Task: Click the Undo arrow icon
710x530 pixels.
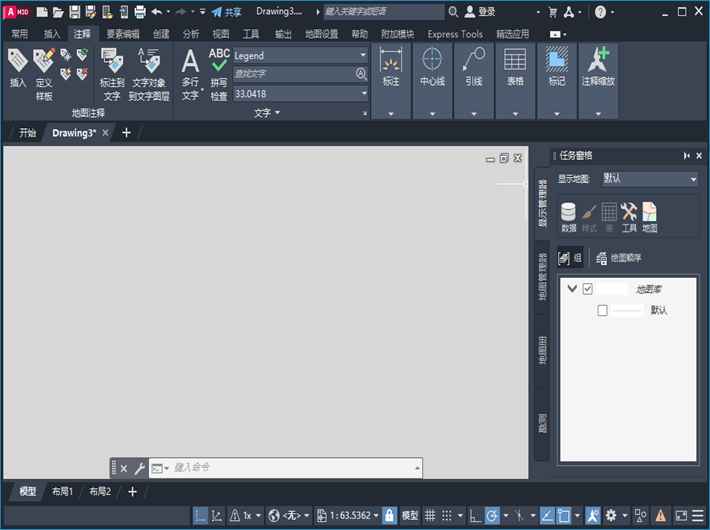Action: click(157, 12)
